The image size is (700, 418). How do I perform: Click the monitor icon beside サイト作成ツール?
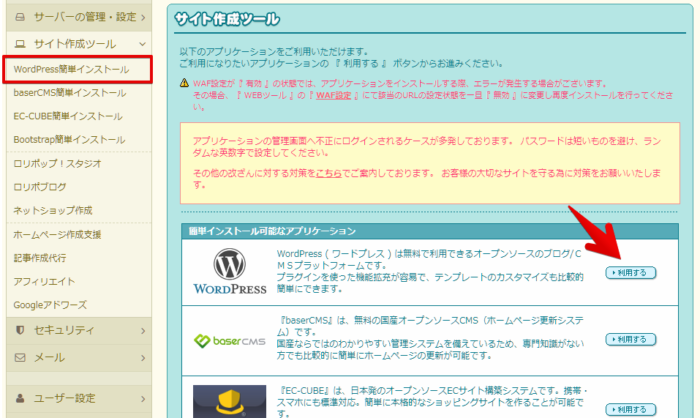click(20, 44)
